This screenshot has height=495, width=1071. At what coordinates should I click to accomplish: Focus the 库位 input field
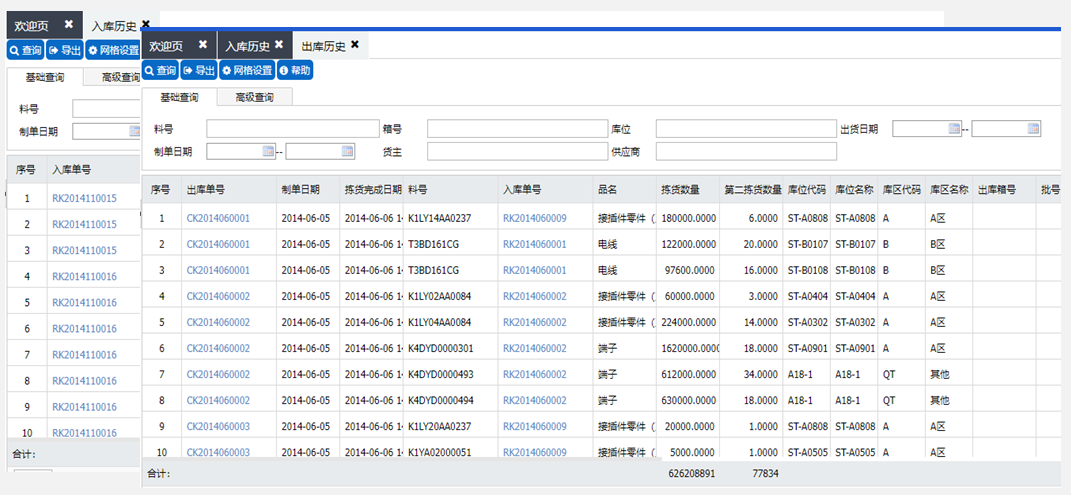tap(746, 128)
